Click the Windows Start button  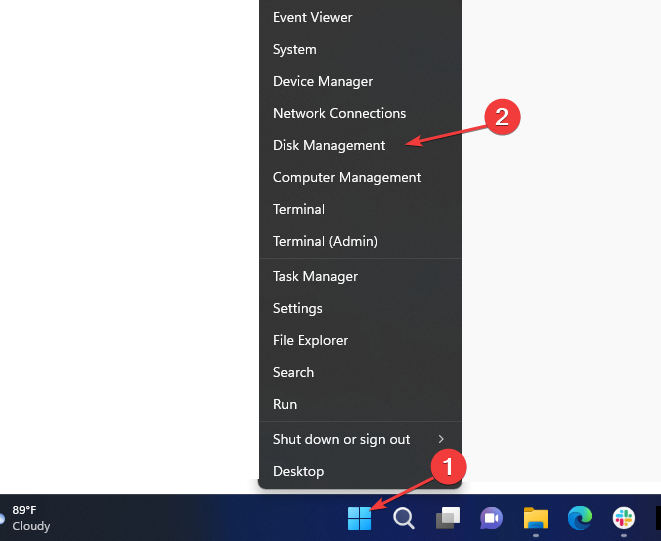[360, 518]
